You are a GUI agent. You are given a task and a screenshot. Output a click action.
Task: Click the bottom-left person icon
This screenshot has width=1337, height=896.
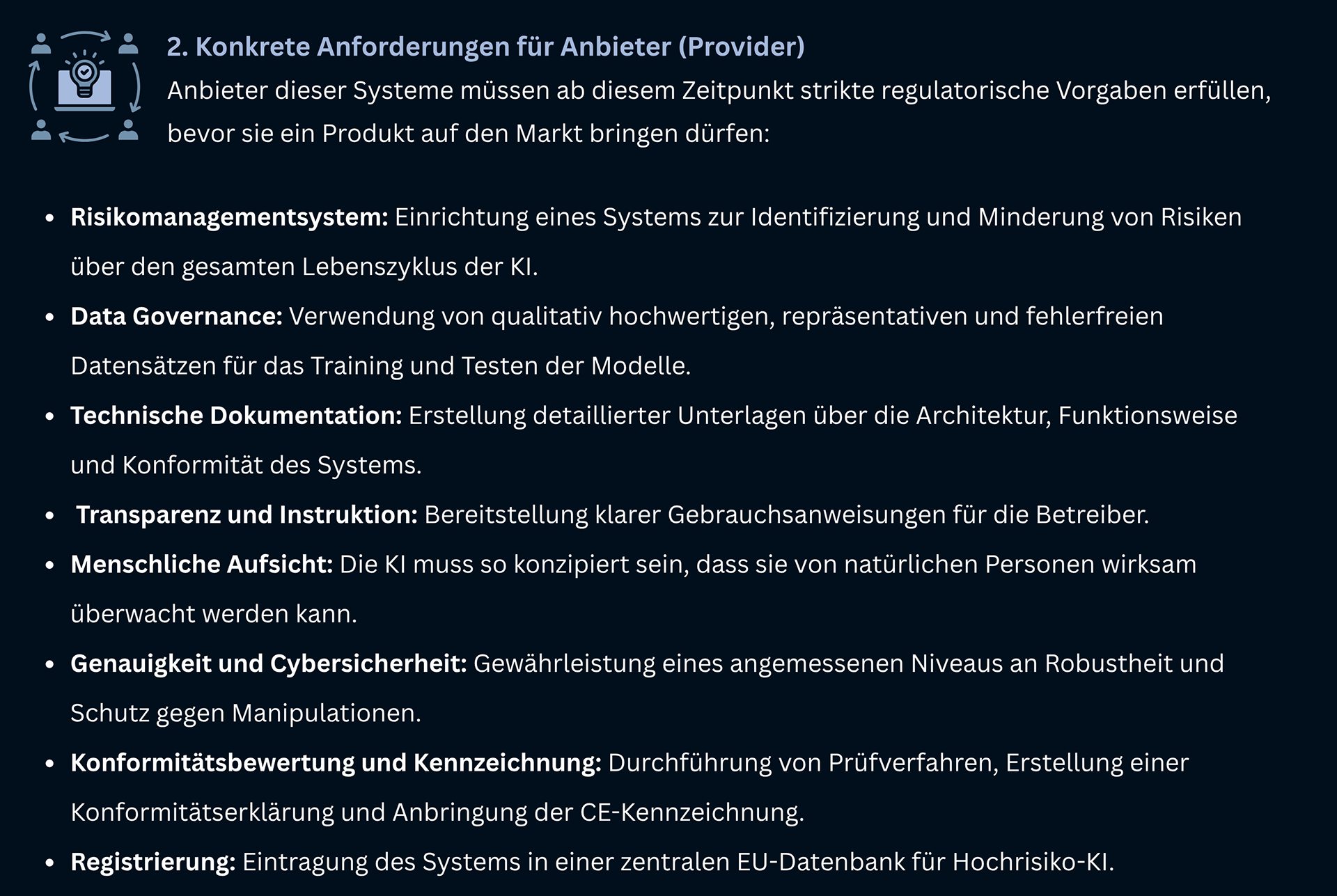point(41,129)
